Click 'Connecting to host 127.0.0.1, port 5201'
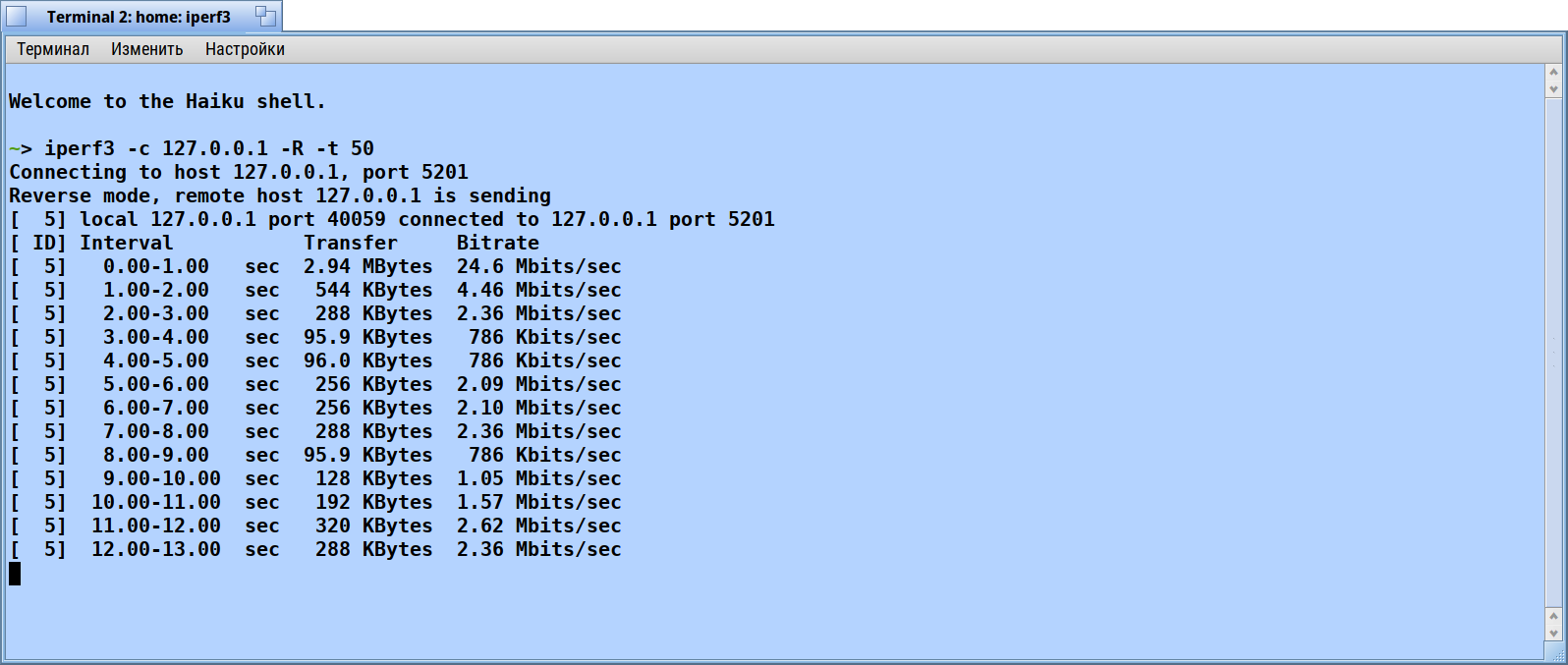The image size is (1568, 665). pyautogui.click(x=239, y=172)
